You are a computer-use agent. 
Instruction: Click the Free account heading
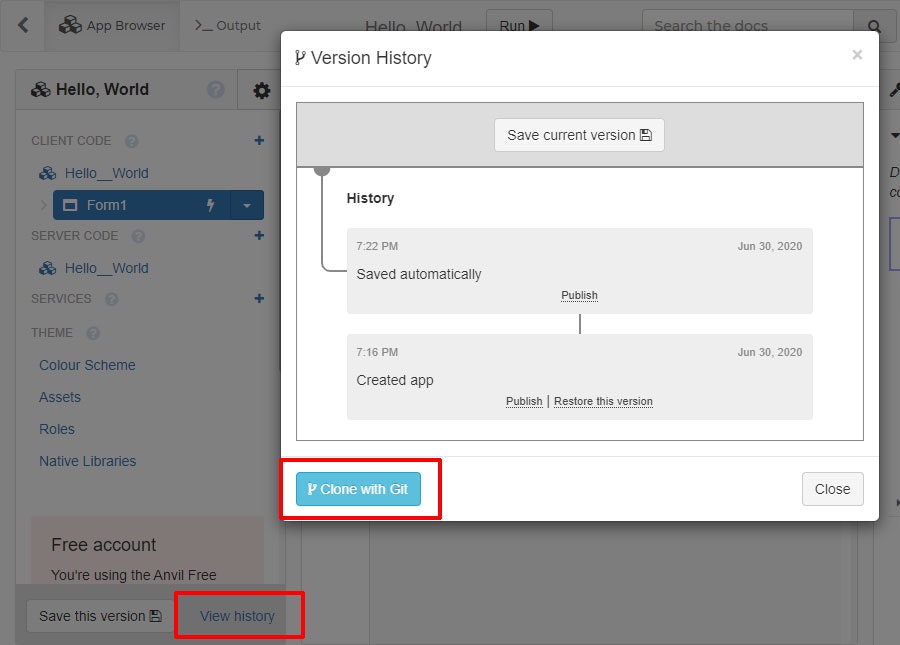104,545
